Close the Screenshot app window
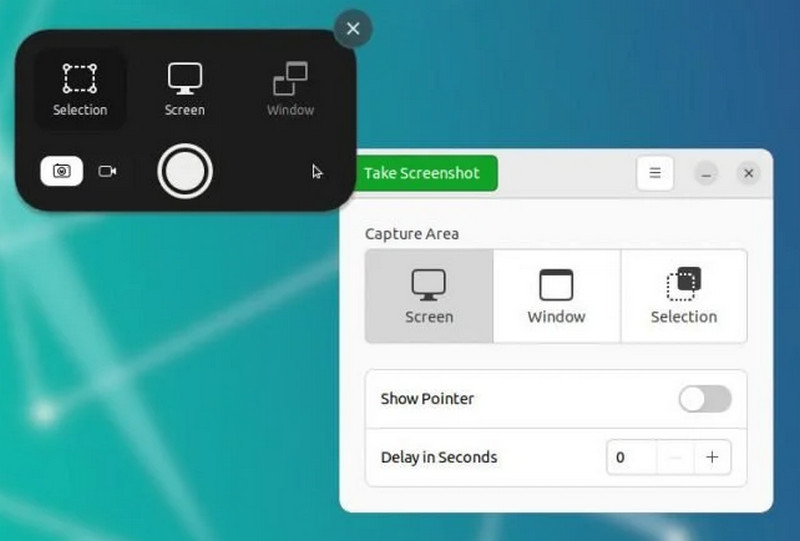 (x=748, y=174)
